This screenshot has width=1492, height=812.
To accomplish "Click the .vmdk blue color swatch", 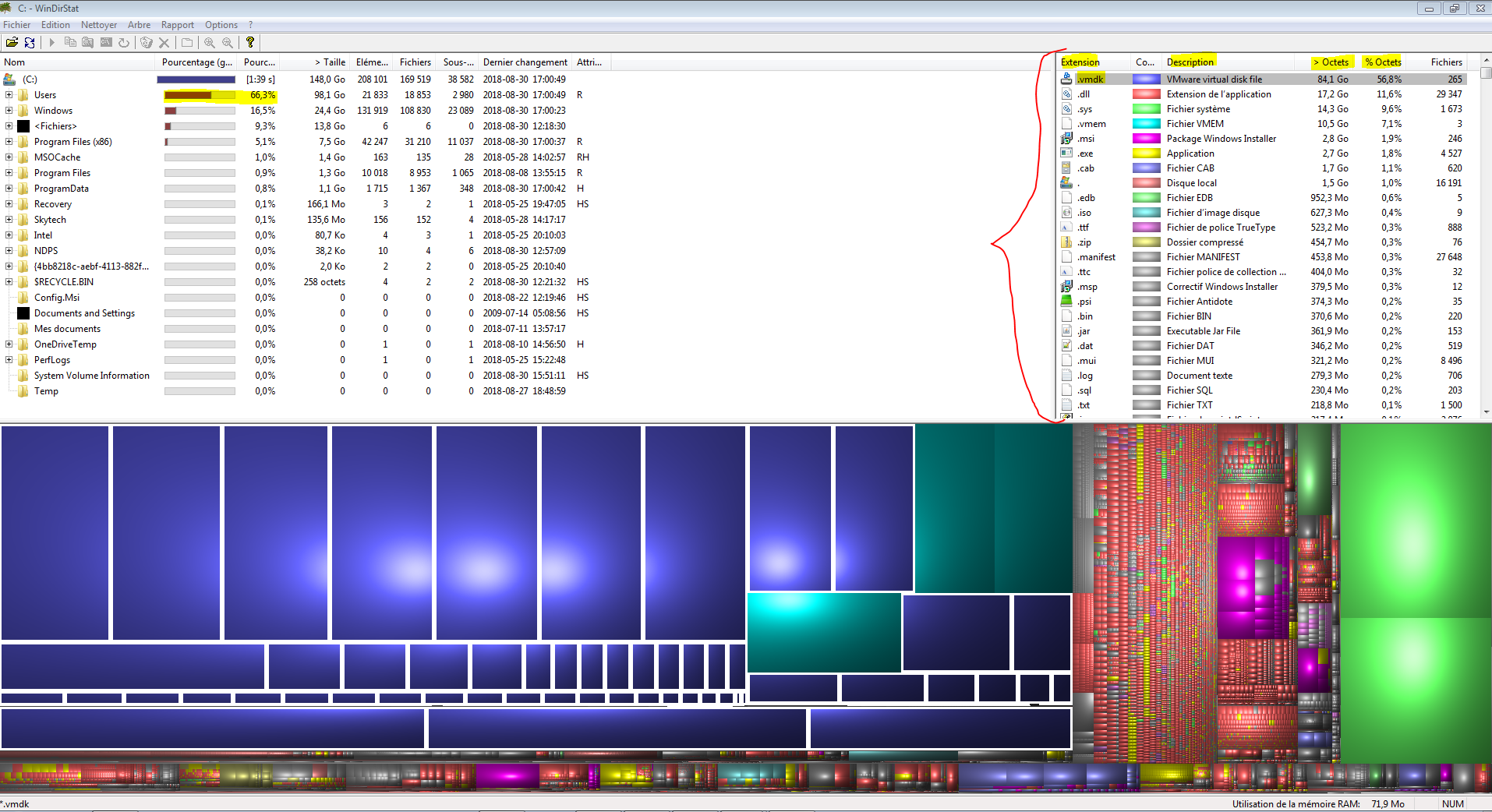I will [x=1146, y=79].
